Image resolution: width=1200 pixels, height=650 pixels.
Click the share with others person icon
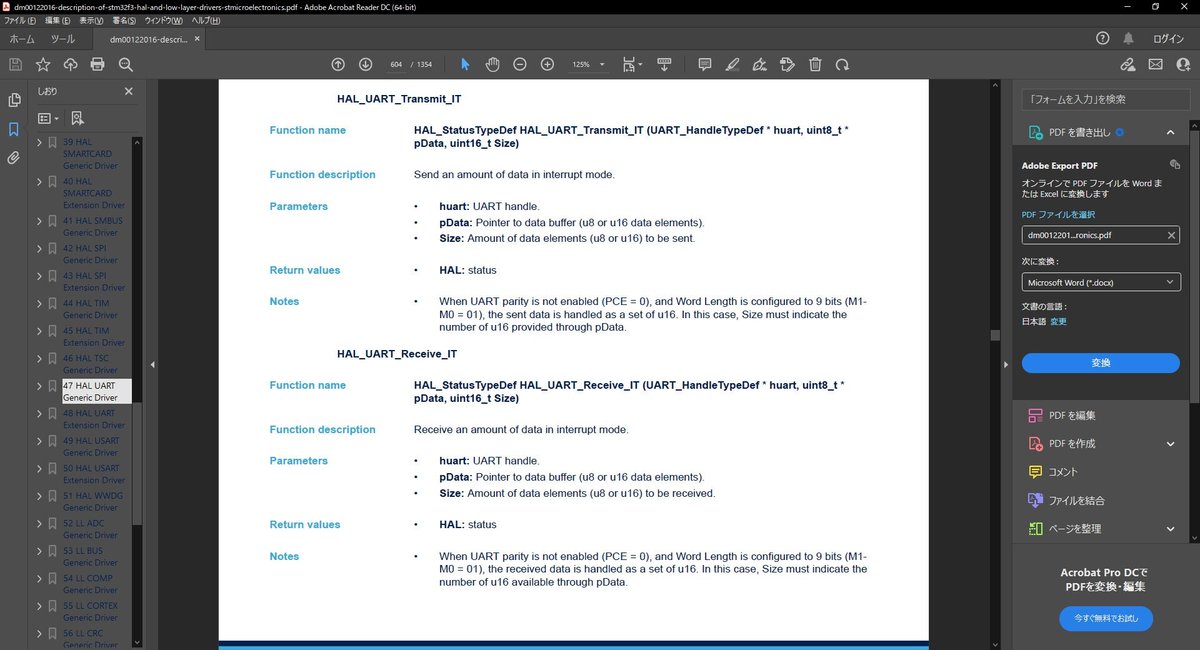[x=1183, y=64]
